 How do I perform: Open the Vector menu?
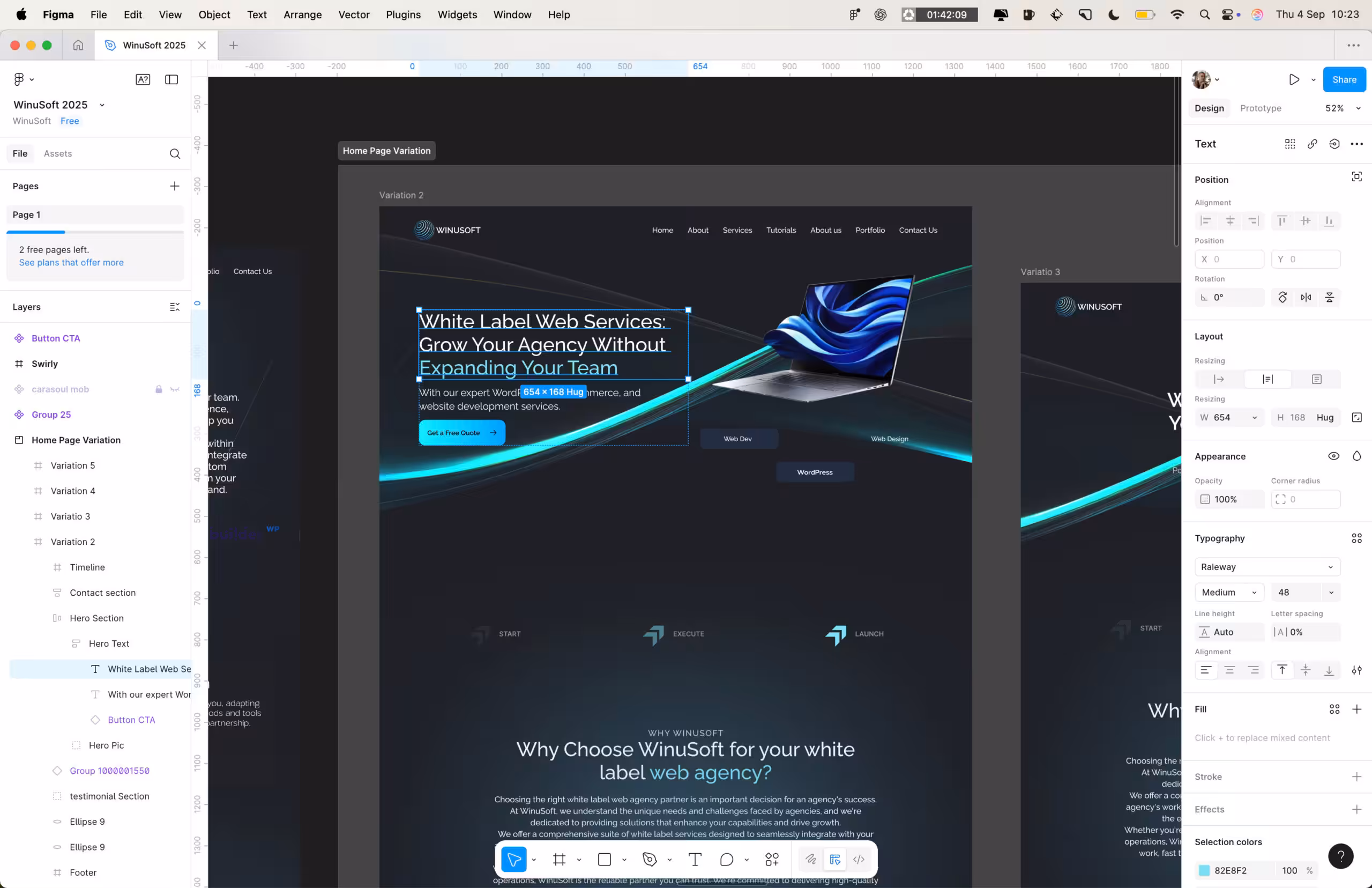coord(354,14)
